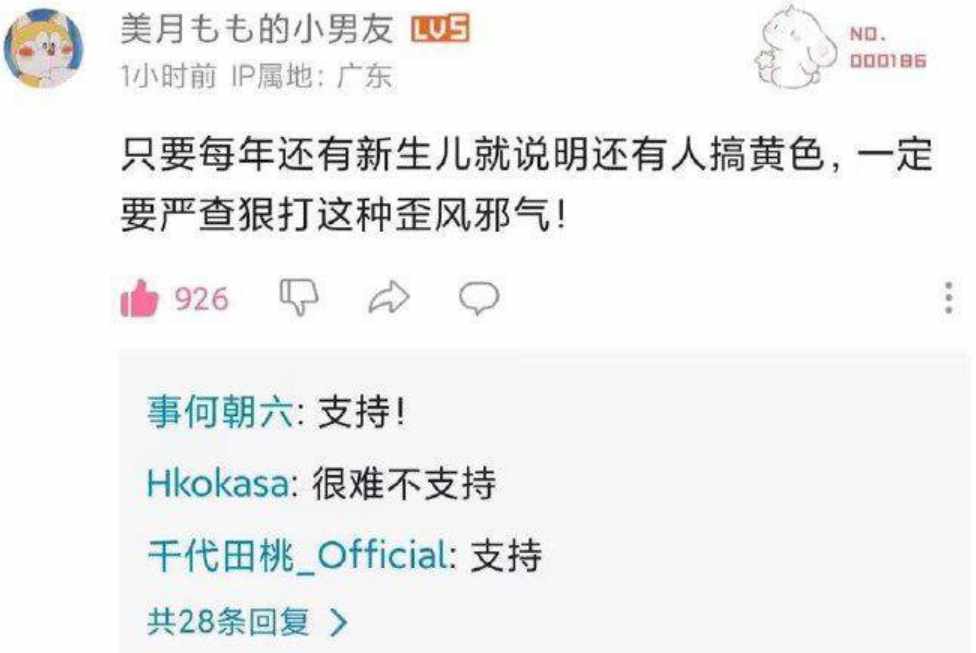
Task: Click the main comment text about 新生儿
Action: click(x=527, y=185)
